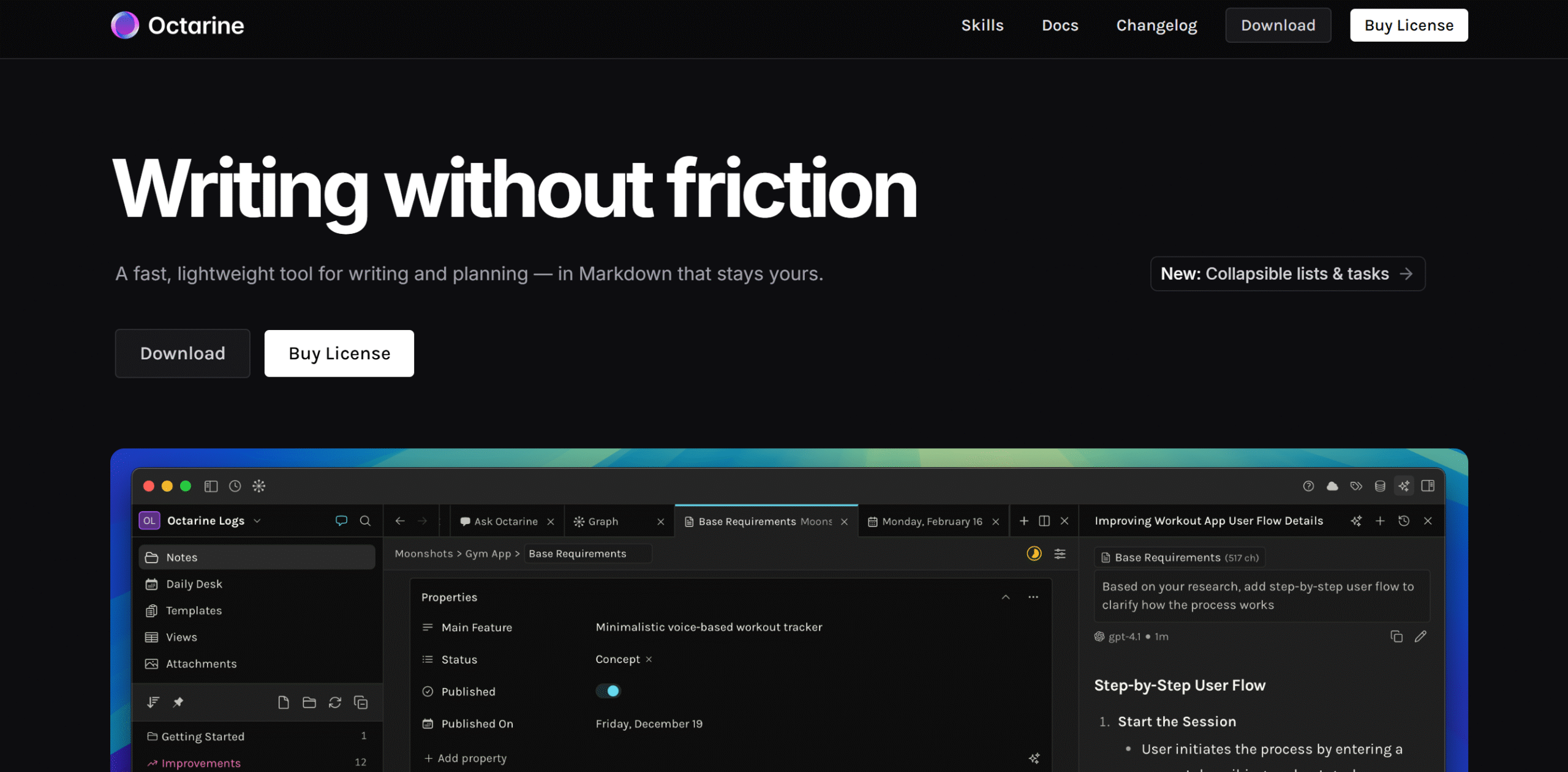Collapse all folders with the stacked-squares icon

tap(361, 702)
